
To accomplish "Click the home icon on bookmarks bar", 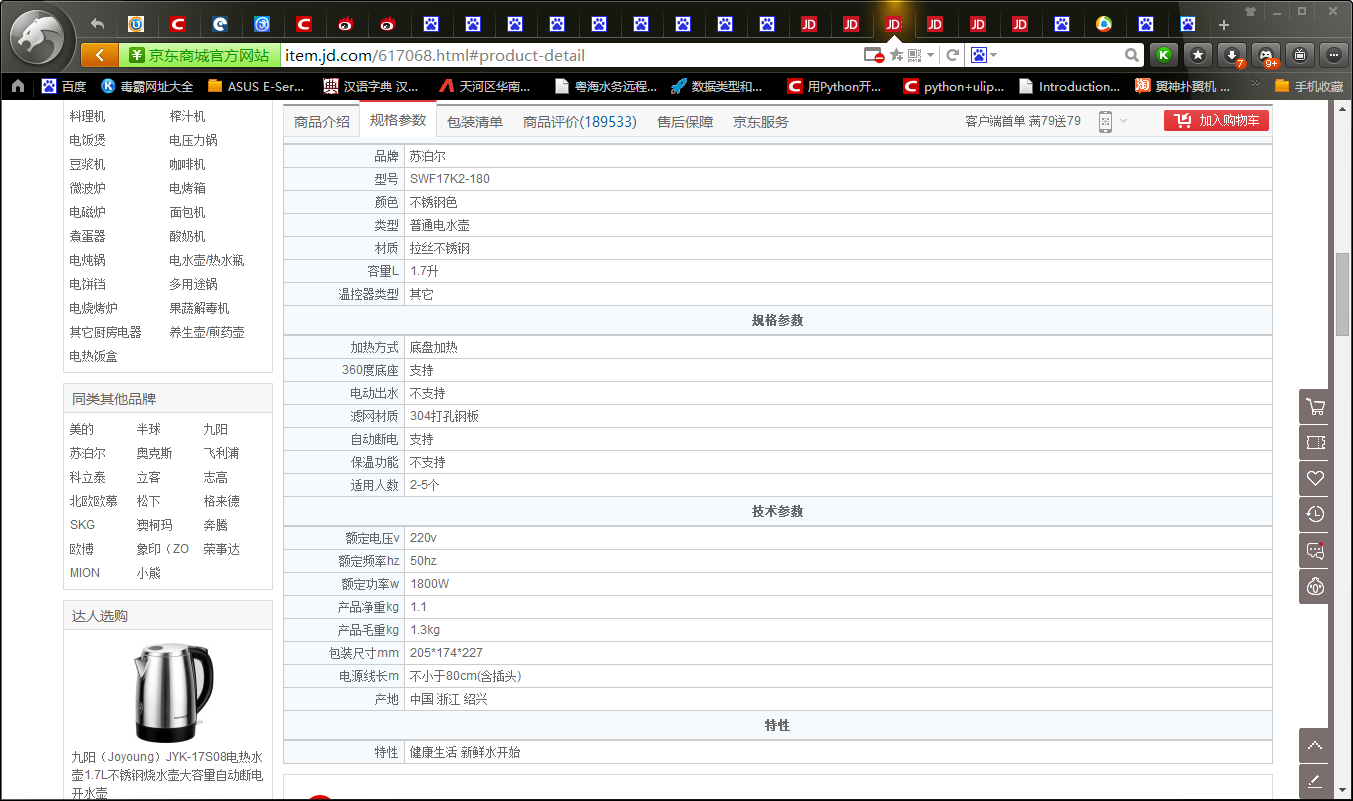I will point(18,86).
